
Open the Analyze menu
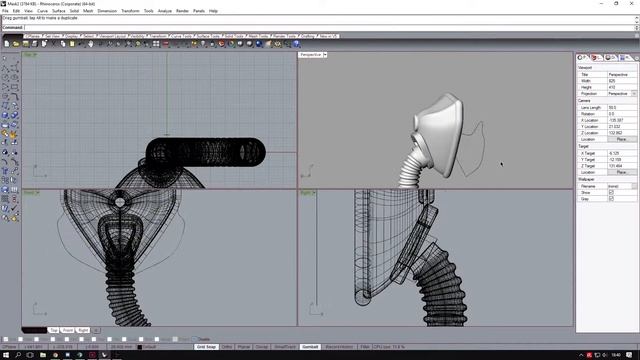tap(164, 11)
